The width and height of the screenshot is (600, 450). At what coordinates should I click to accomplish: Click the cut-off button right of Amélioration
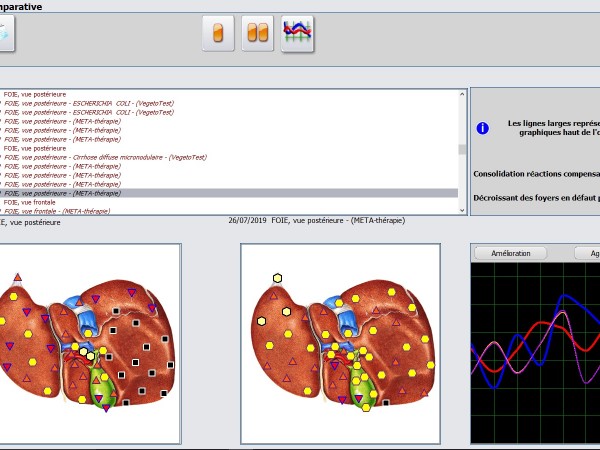pyautogui.click(x=587, y=253)
